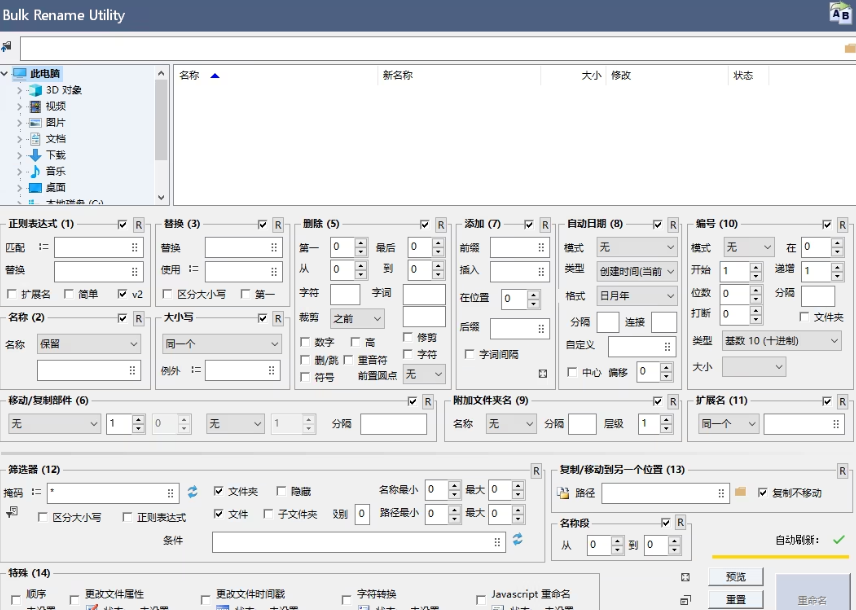This screenshot has width=856, height=610.
Task: Collapse the 此电脑 tree node
Action: pyautogui.click(x=4, y=73)
